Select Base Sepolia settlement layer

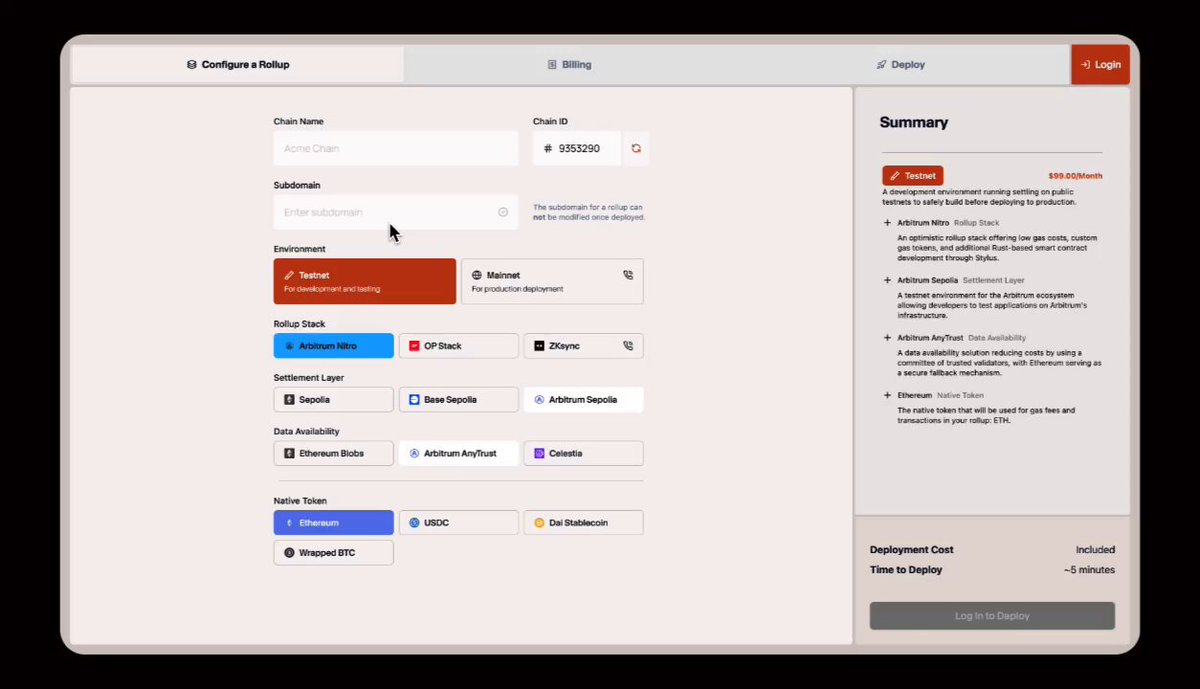tap(458, 399)
